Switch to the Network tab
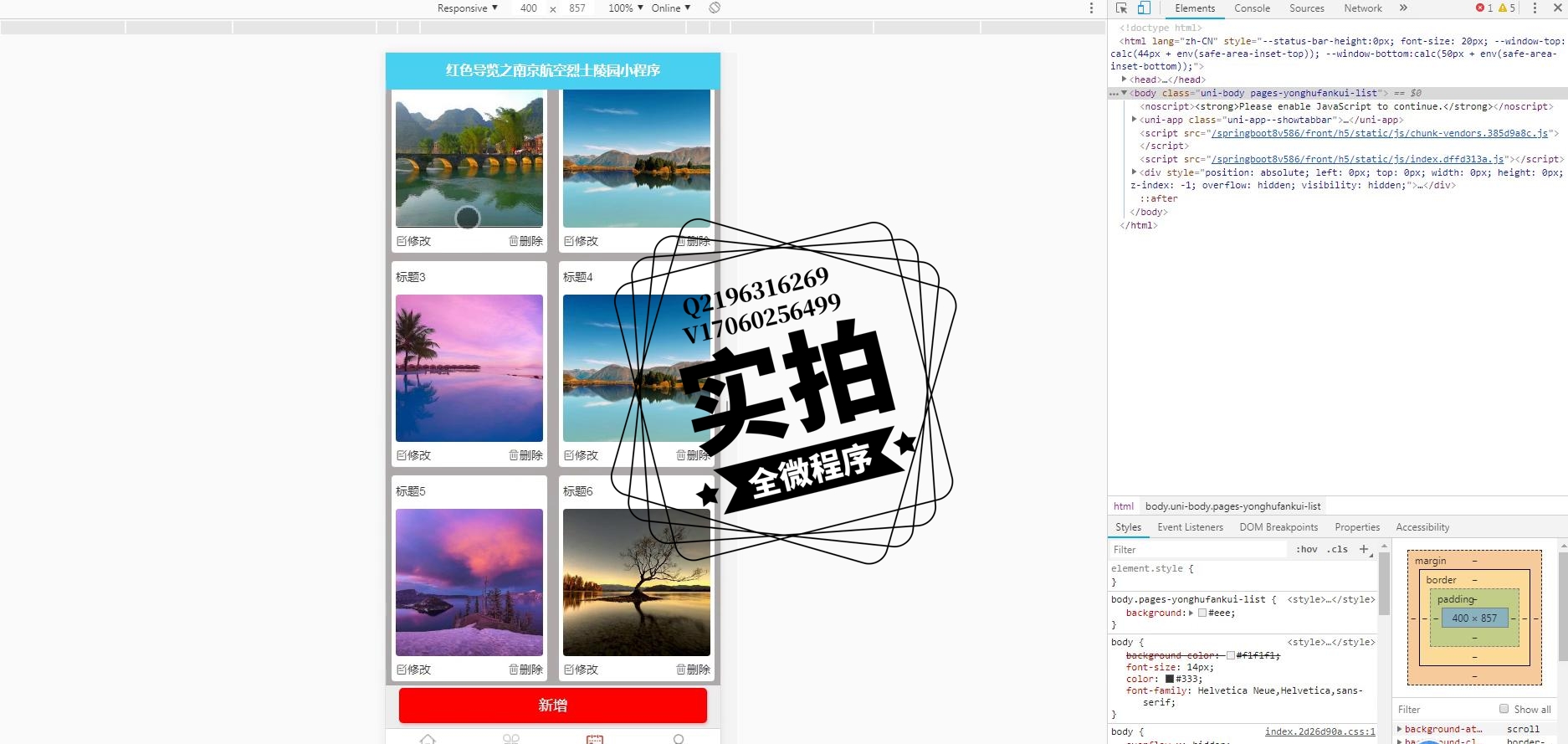The width and height of the screenshot is (1568, 744). [x=1363, y=8]
